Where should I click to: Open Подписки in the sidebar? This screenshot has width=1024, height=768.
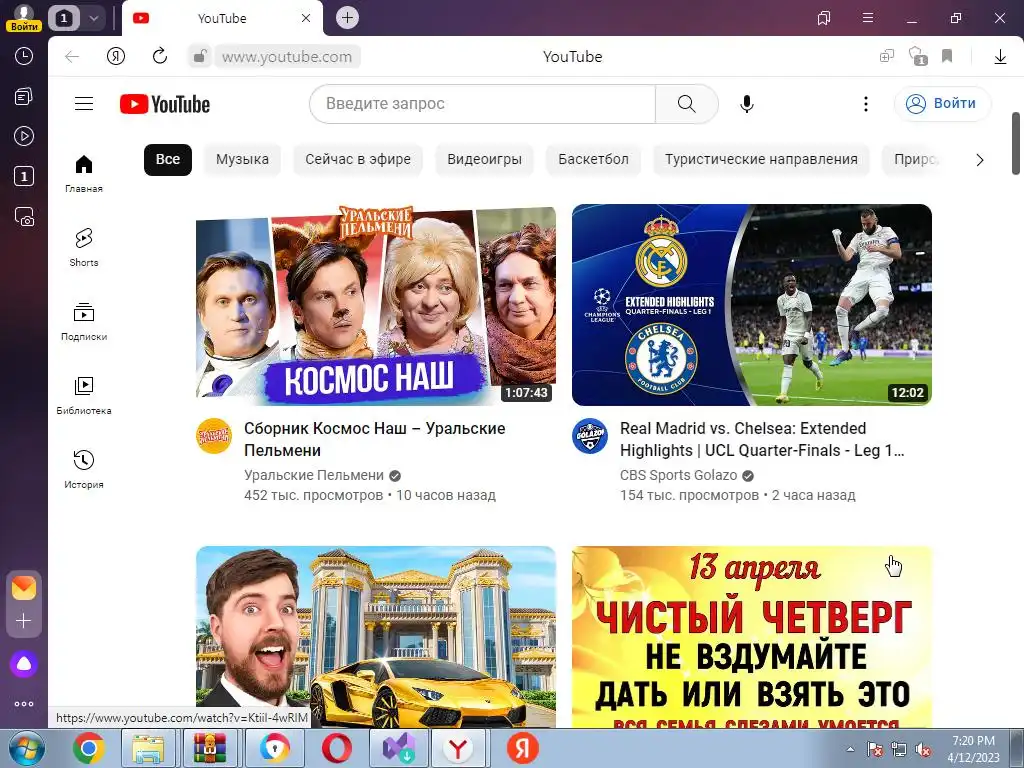coord(84,321)
